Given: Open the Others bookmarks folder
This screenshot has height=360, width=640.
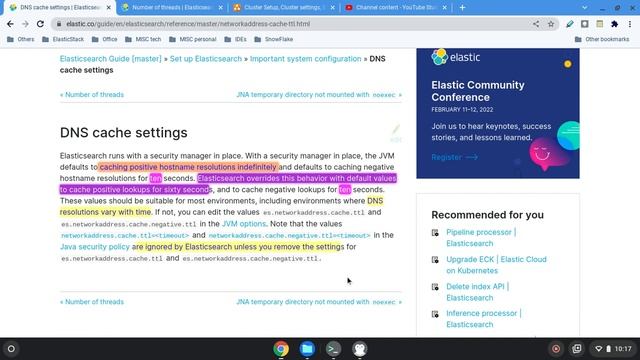Looking at the screenshot, I should click(21, 39).
